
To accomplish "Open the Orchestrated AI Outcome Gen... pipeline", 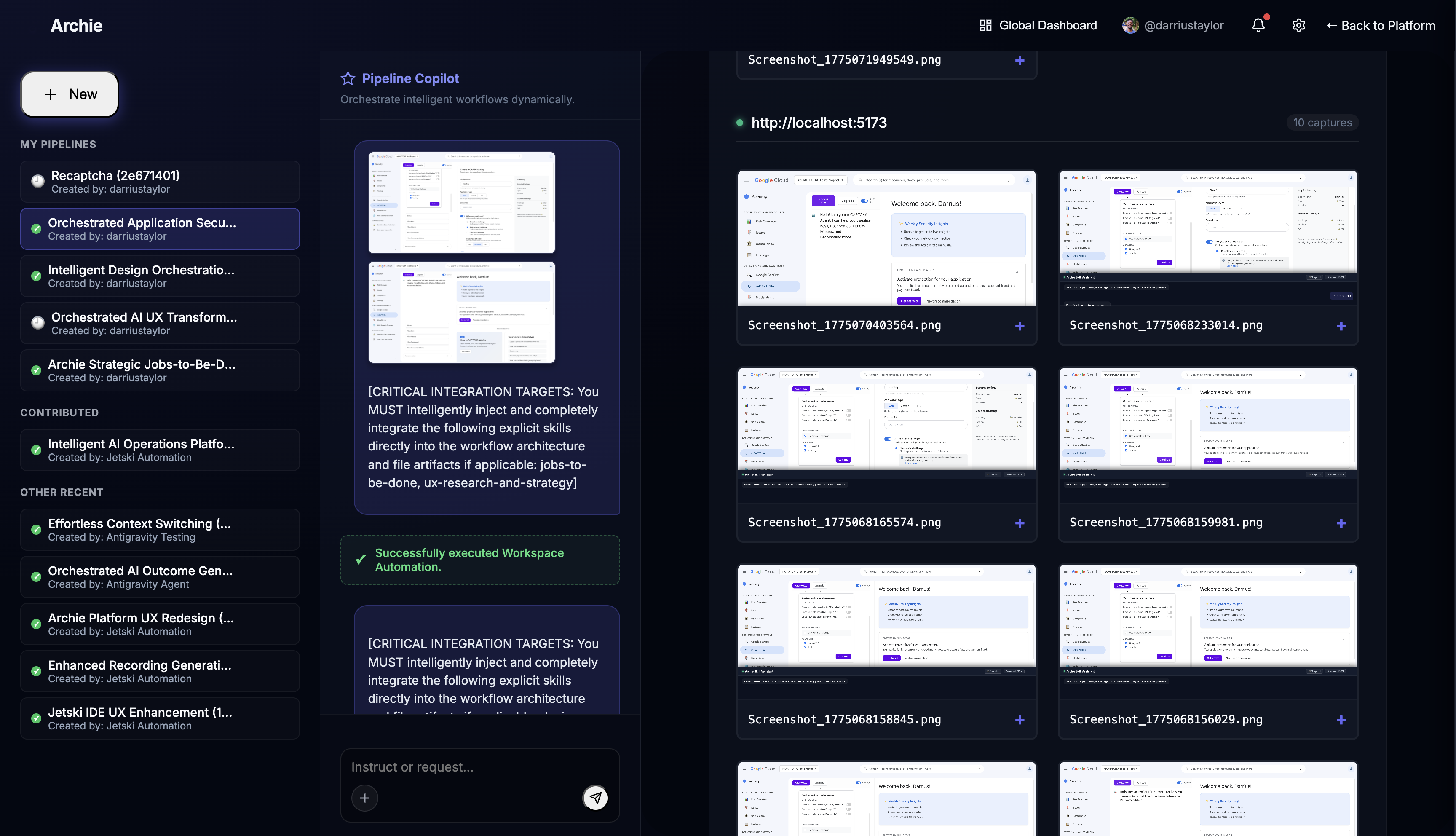I will pos(160,576).
